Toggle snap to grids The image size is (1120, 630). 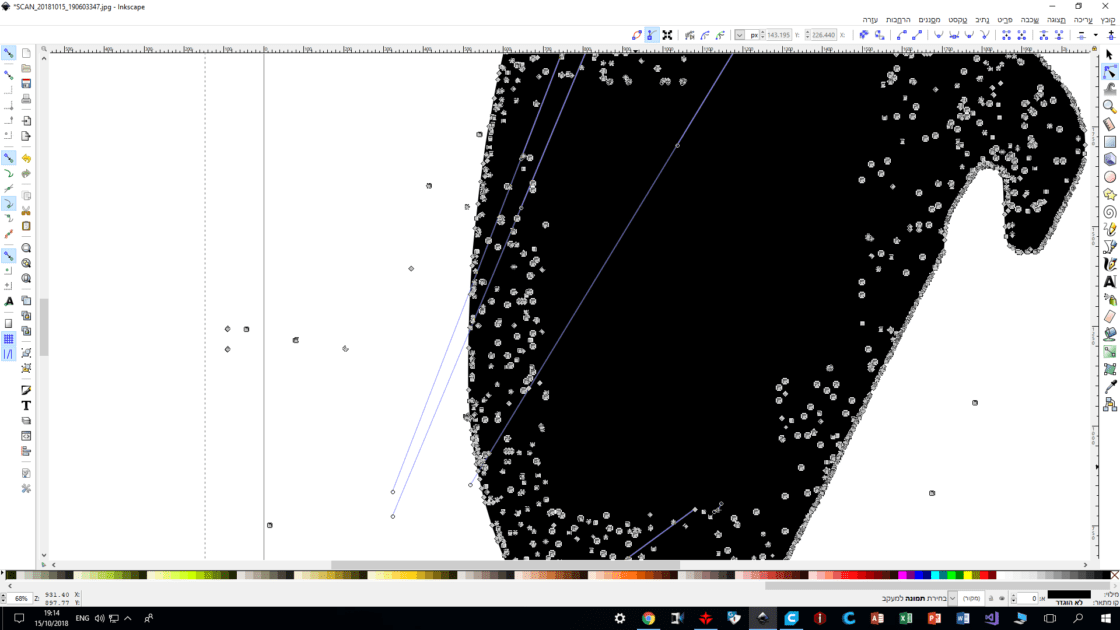click(9, 339)
